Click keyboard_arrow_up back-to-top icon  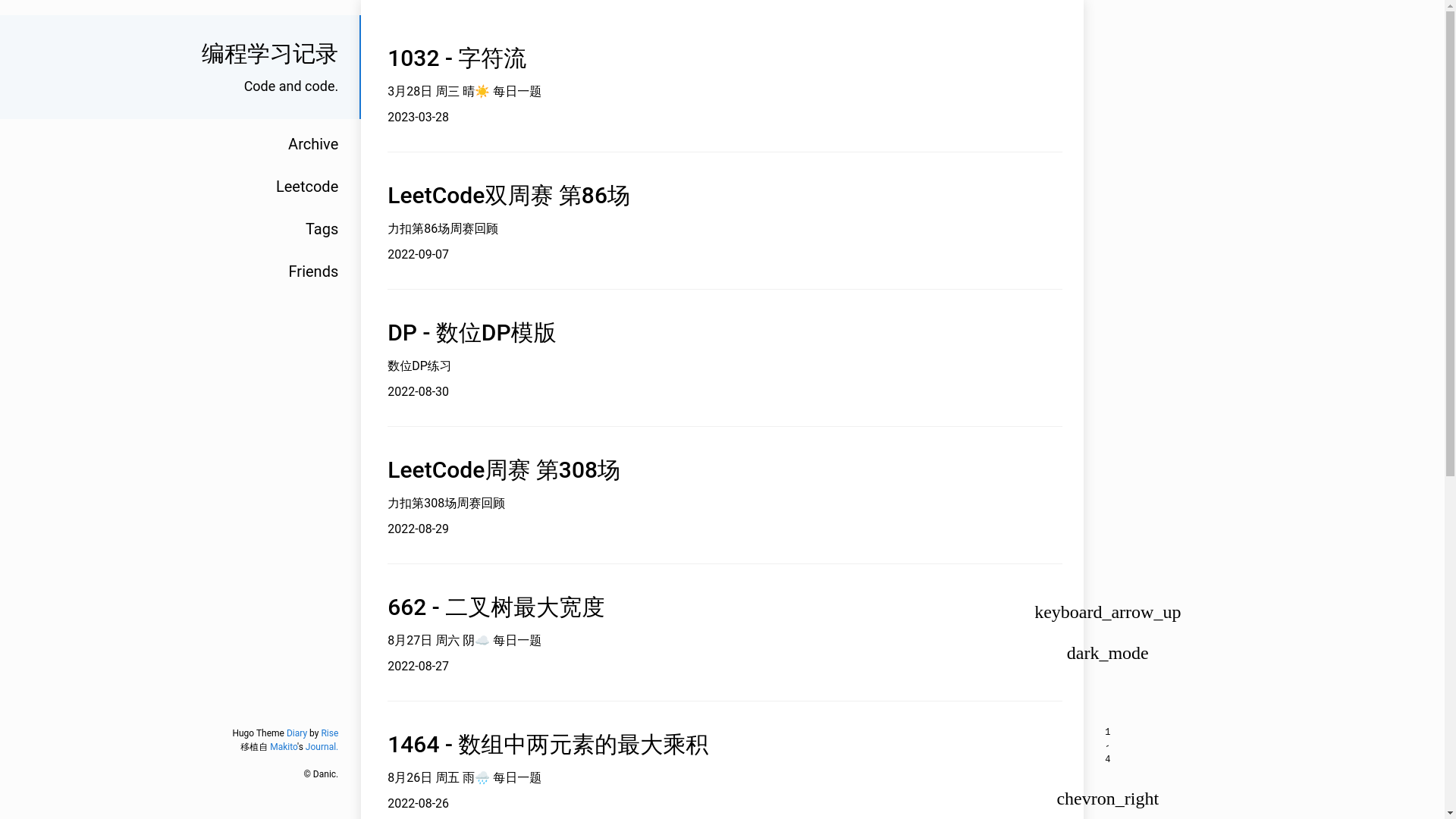point(1107,612)
